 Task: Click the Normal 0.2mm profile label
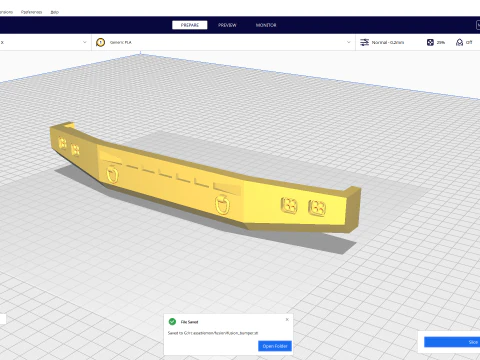pos(388,42)
